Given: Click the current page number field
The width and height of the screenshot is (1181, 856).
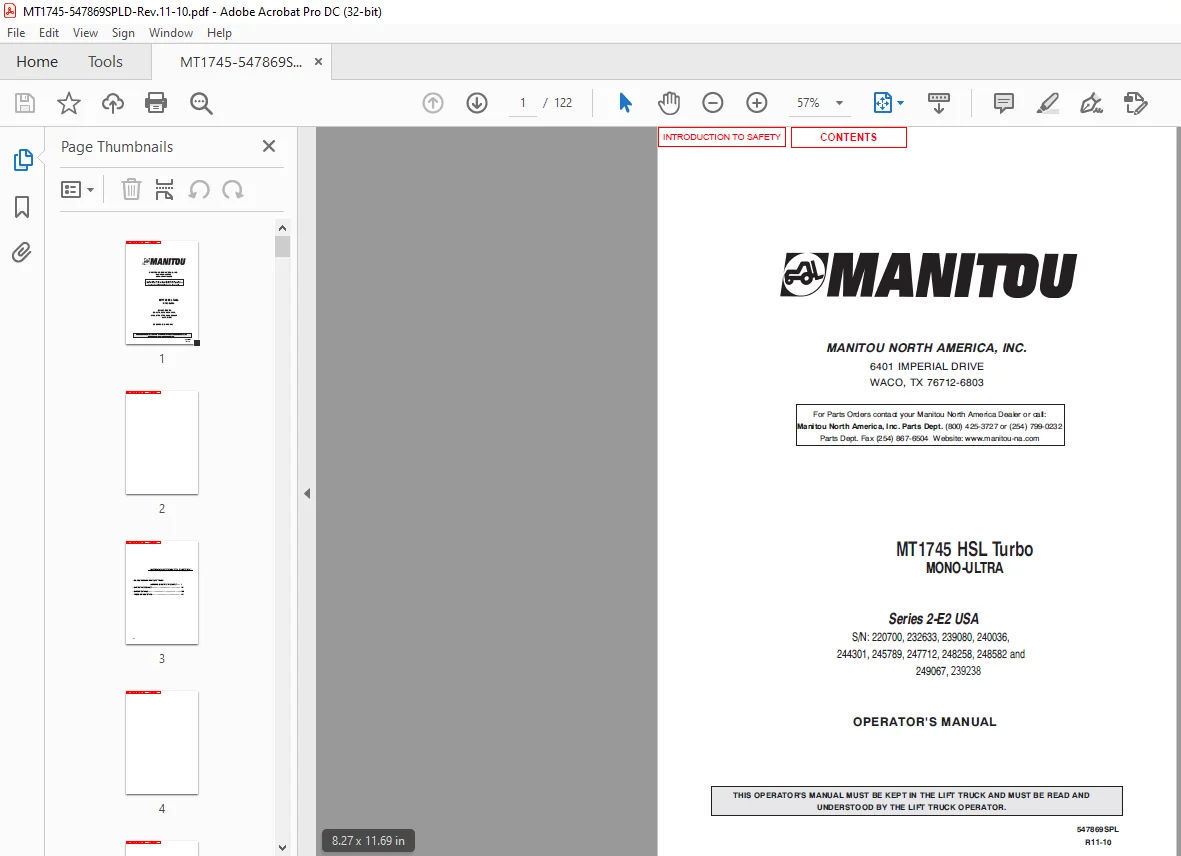Looking at the screenshot, I should [522, 103].
